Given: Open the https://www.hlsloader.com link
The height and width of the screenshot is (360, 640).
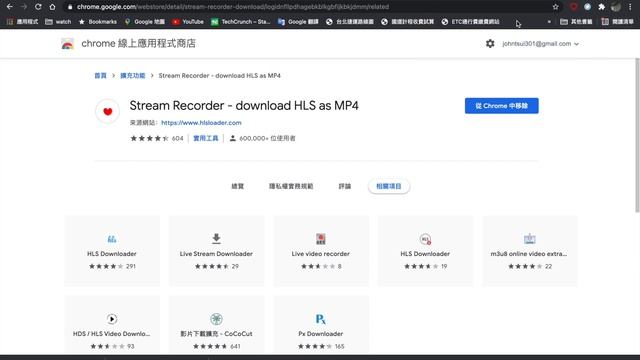Looking at the screenshot, I should coord(201,122).
